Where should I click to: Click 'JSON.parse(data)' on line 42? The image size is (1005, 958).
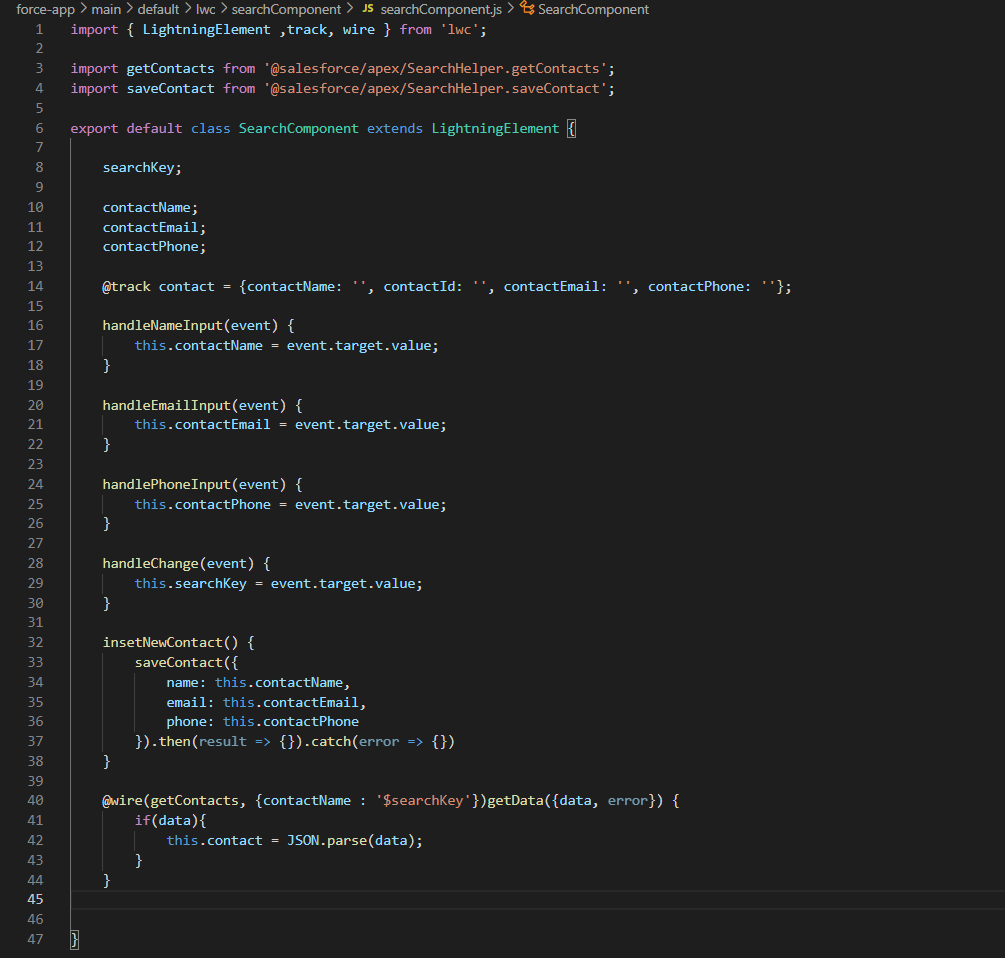coord(351,840)
